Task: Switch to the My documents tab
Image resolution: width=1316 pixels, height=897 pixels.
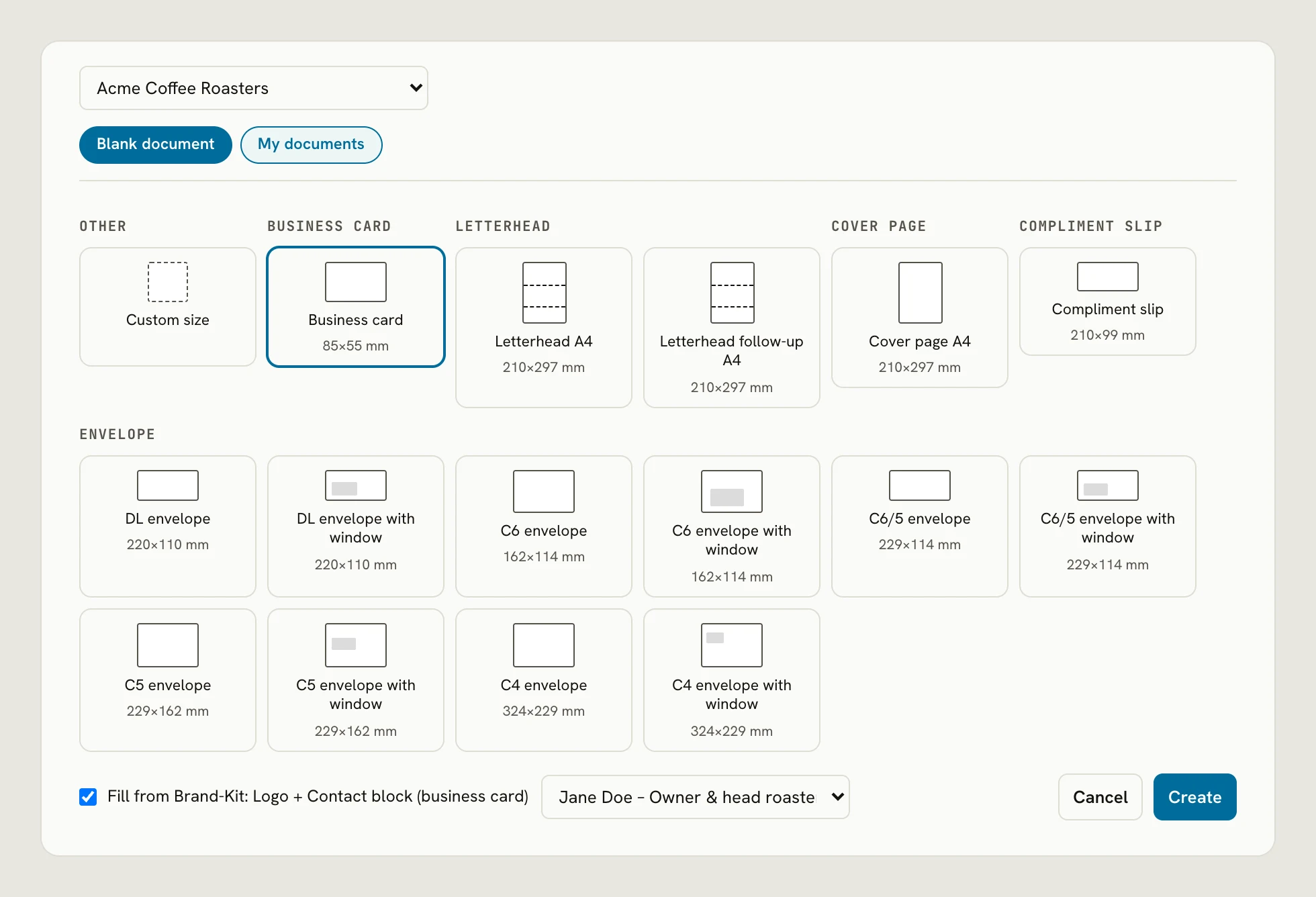Action: 312,144
